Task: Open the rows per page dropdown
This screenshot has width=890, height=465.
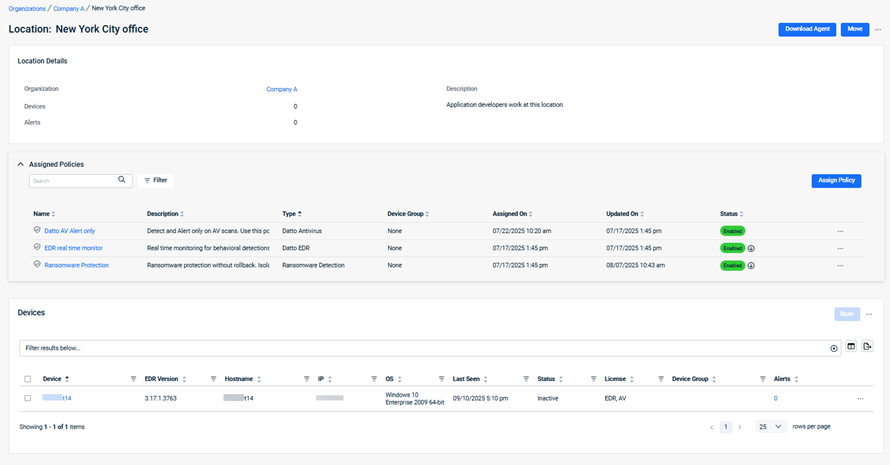Action: click(x=769, y=426)
